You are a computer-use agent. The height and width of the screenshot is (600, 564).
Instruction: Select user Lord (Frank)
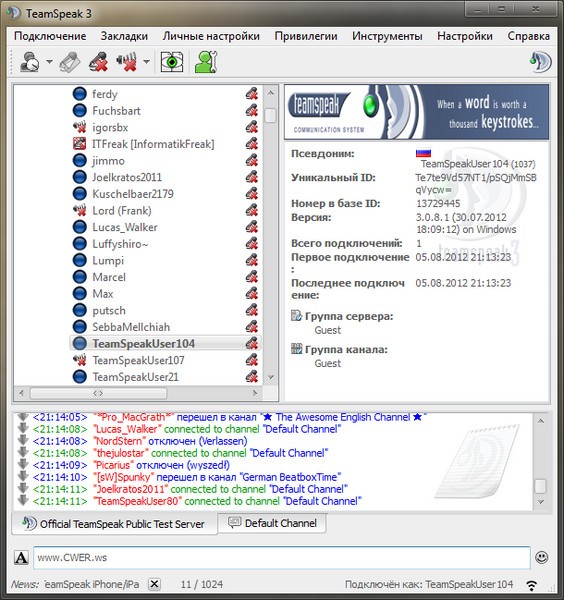122,211
